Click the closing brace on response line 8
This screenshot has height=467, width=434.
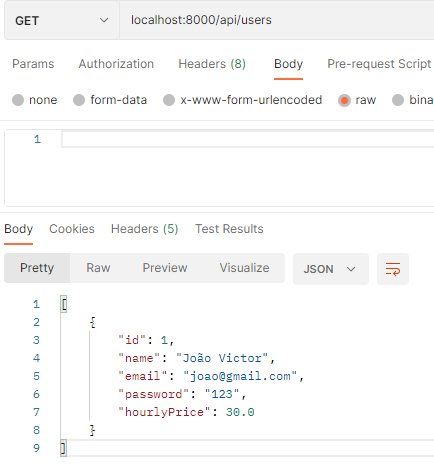point(92,430)
